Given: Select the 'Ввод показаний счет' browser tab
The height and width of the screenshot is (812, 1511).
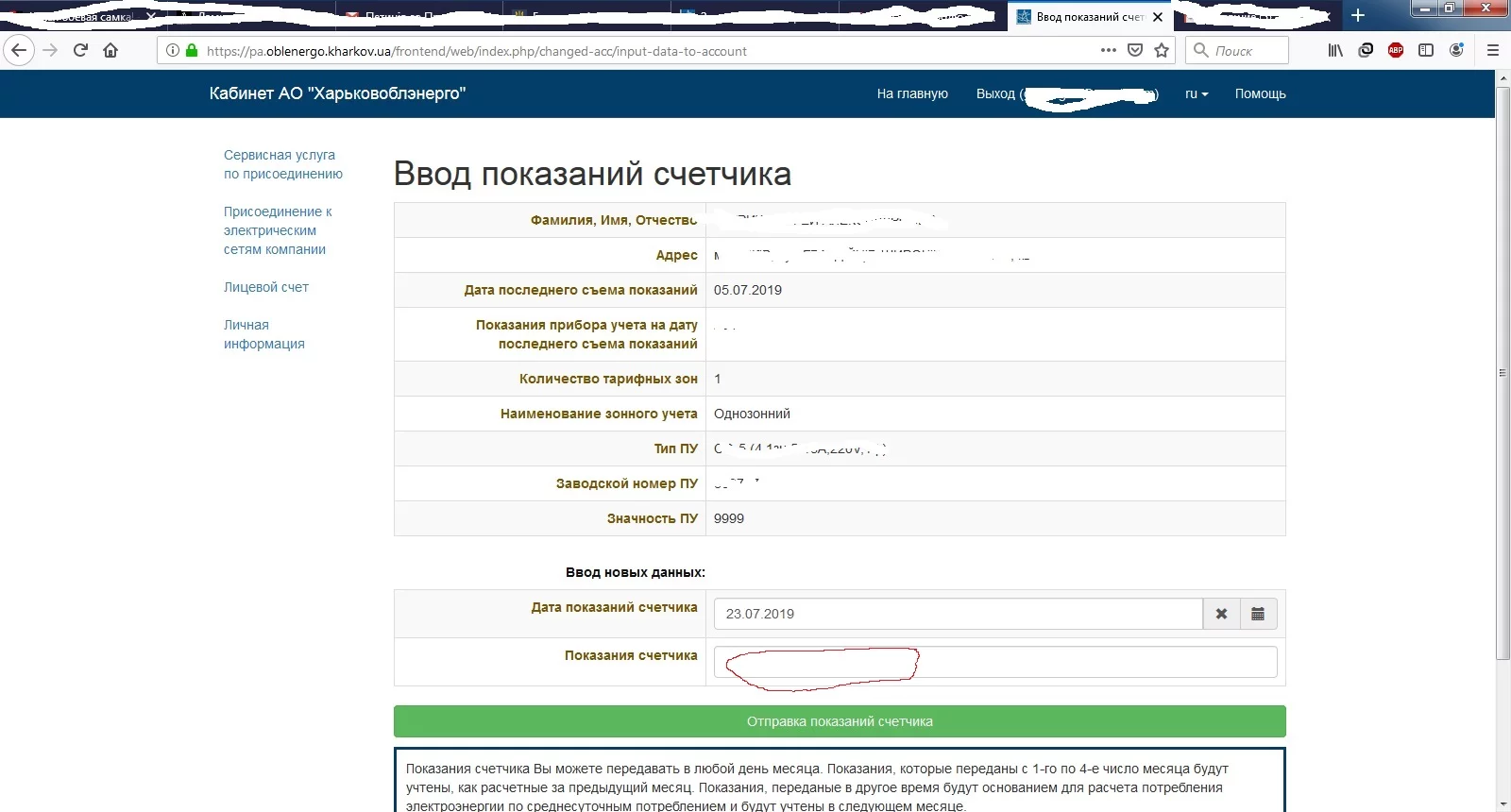Looking at the screenshot, I should pyautogui.click(x=1090, y=17).
